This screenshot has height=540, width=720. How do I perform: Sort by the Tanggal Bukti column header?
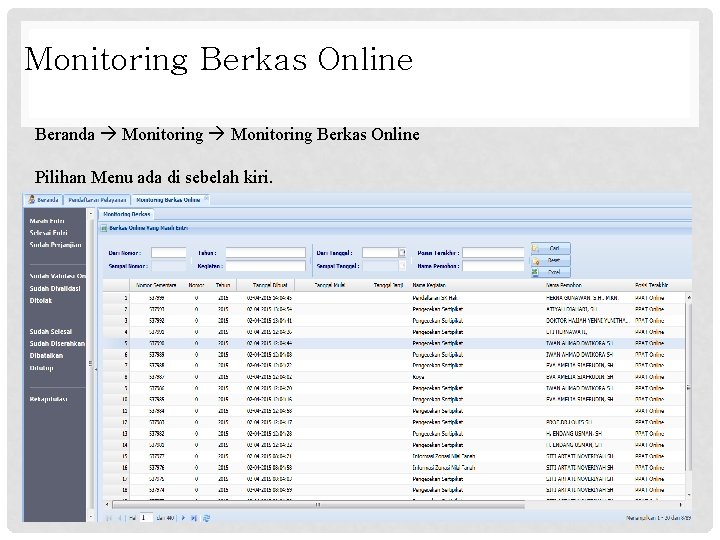[x=330, y=285]
